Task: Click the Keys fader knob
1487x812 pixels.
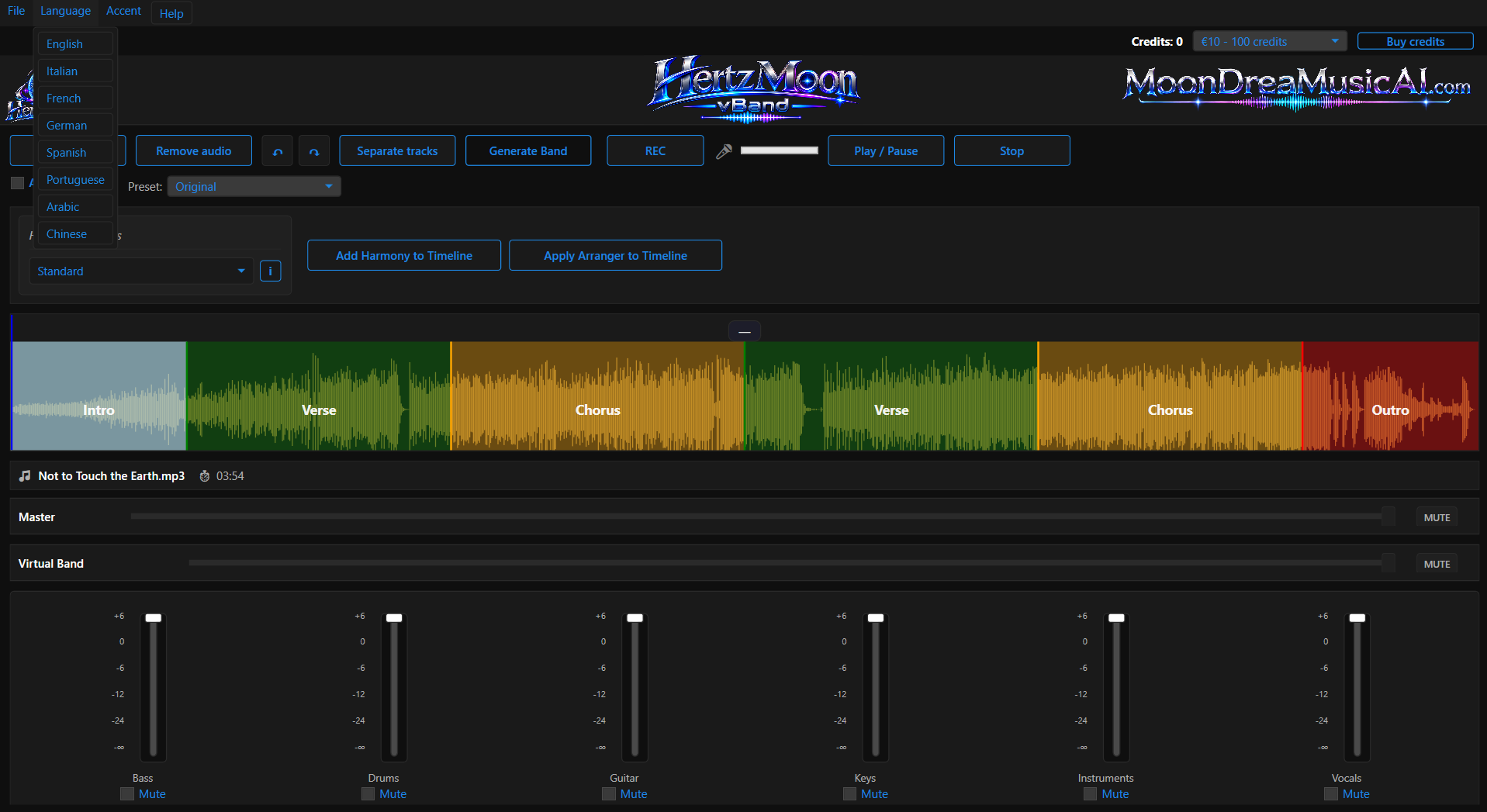Action: point(876,618)
